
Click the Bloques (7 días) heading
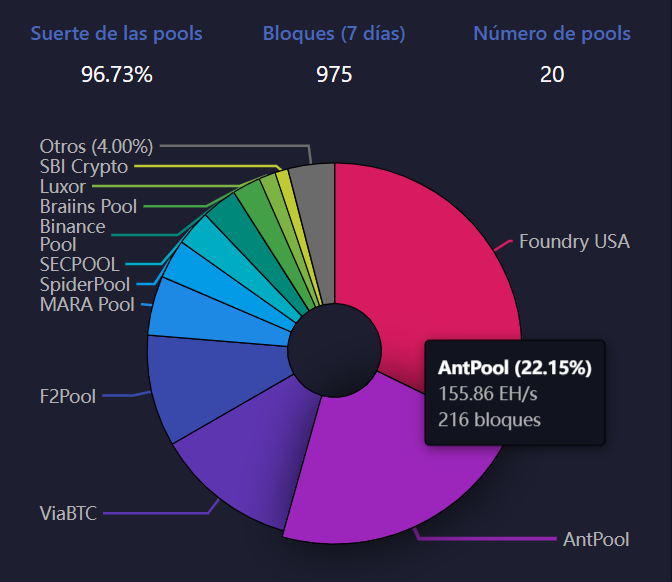334,33
